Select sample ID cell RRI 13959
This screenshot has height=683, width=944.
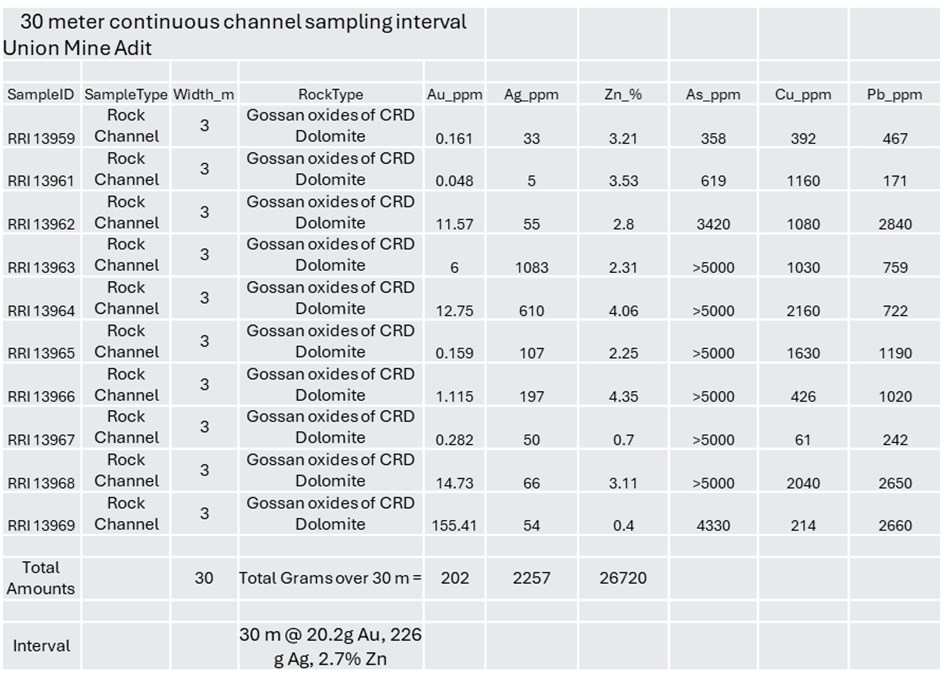click(41, 138)
